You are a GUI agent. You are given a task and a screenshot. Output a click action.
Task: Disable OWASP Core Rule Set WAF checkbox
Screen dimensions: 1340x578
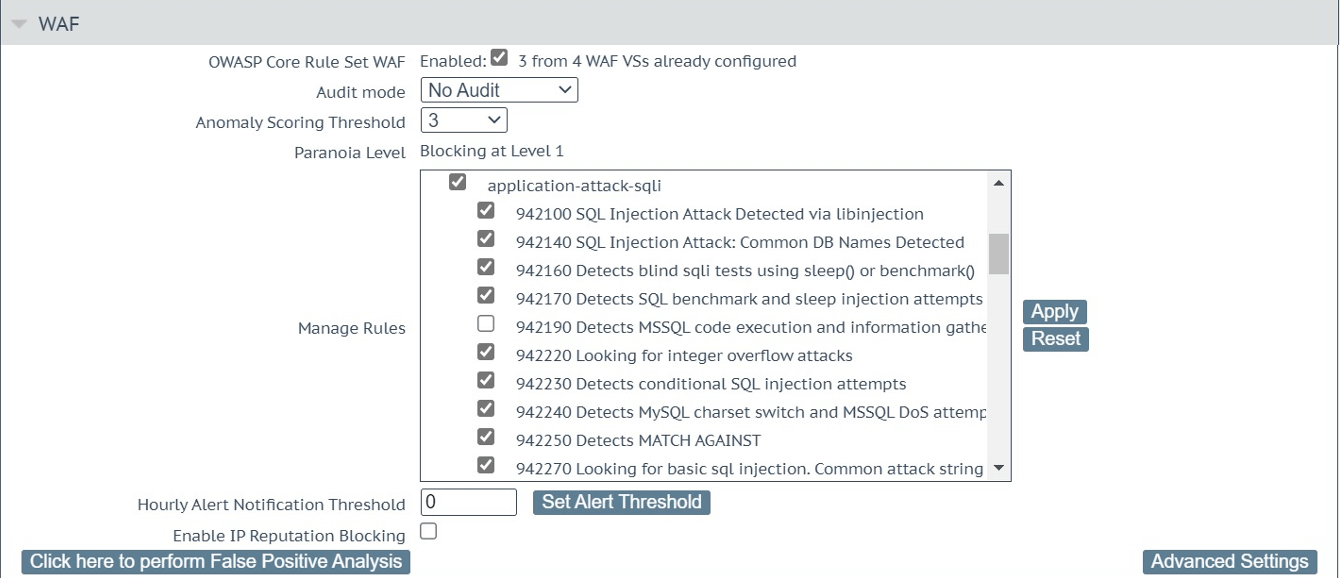500,59
